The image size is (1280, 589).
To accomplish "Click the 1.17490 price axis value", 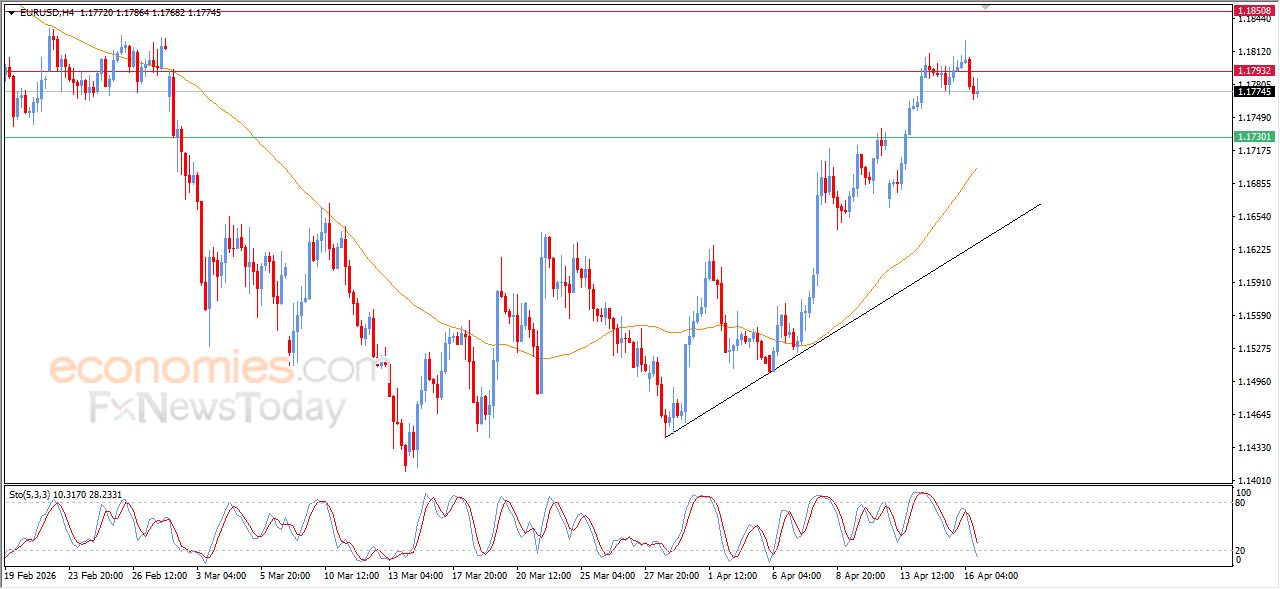I will coord(1253,118).
